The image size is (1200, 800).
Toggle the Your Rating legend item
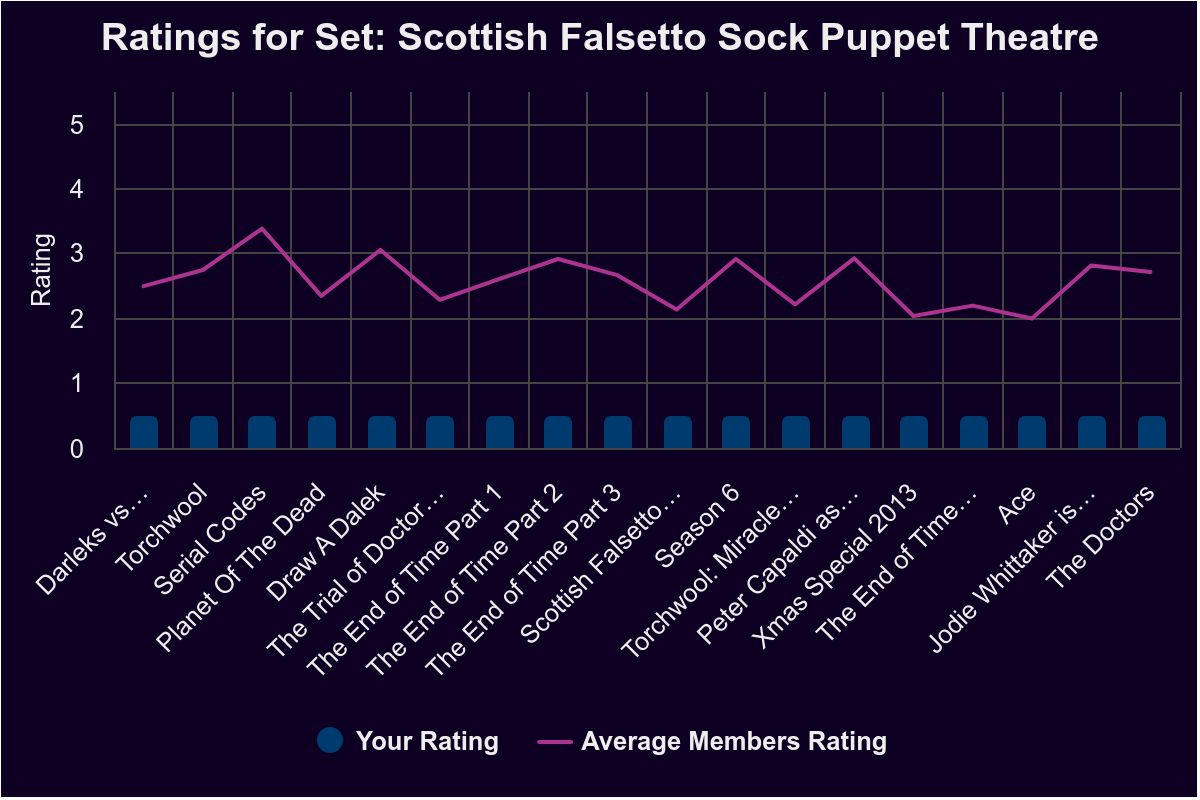[407, 741]
